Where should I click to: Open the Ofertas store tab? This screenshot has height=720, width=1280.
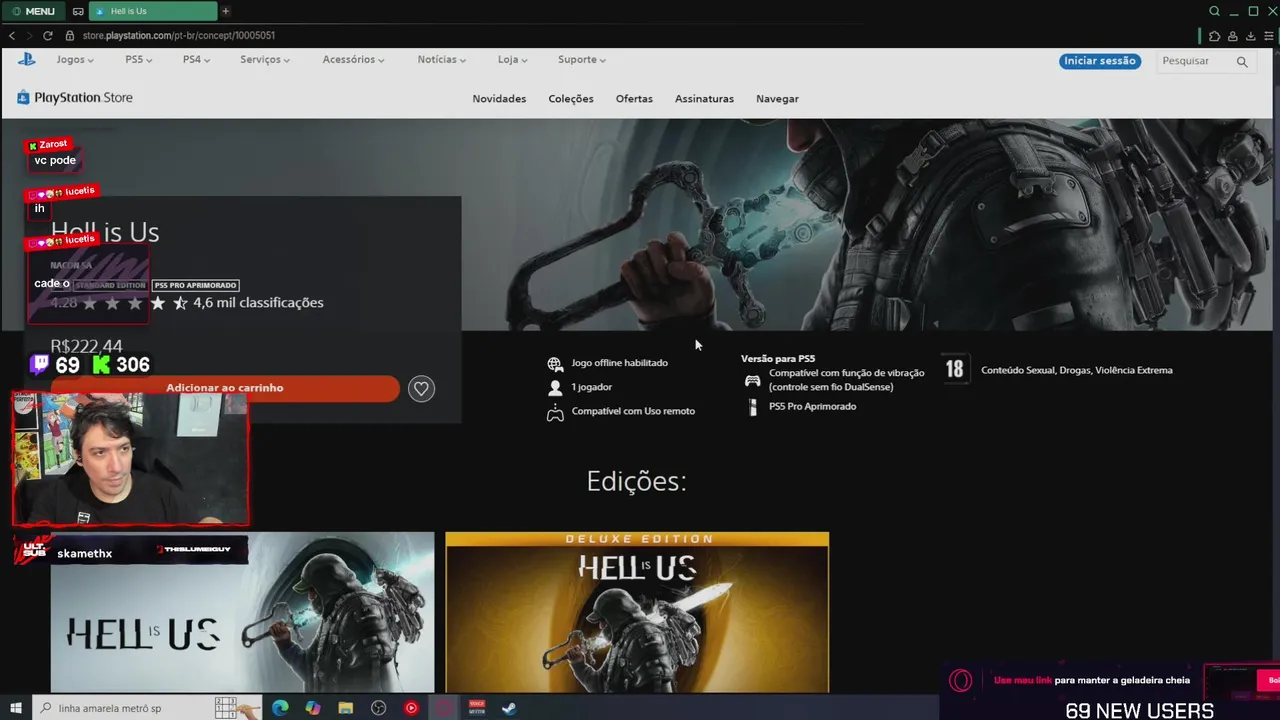click(634, 99)
